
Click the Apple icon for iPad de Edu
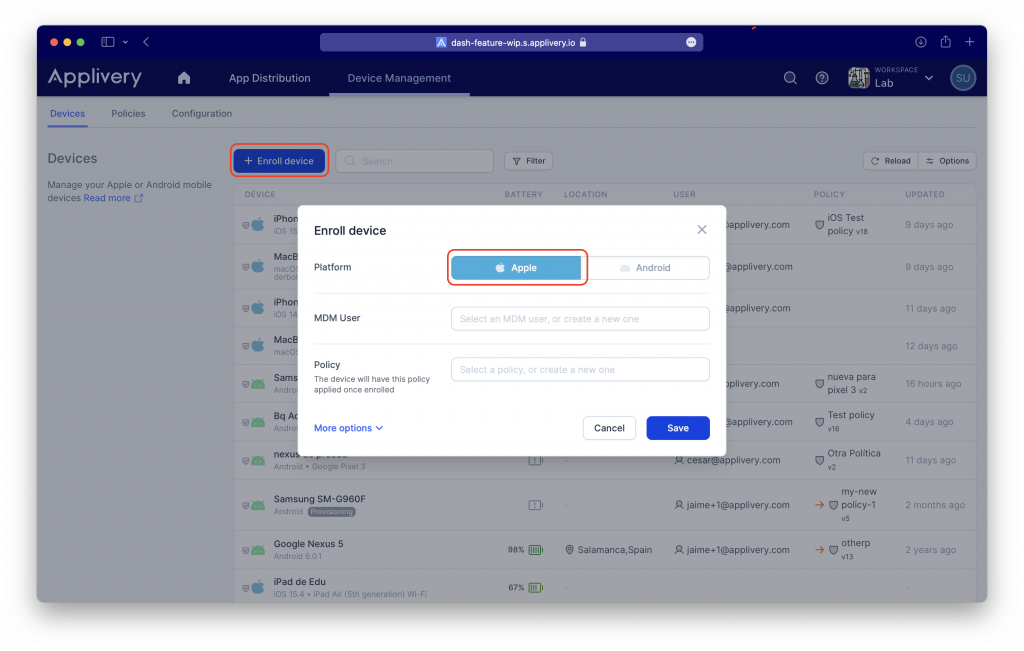pos(258,588)
